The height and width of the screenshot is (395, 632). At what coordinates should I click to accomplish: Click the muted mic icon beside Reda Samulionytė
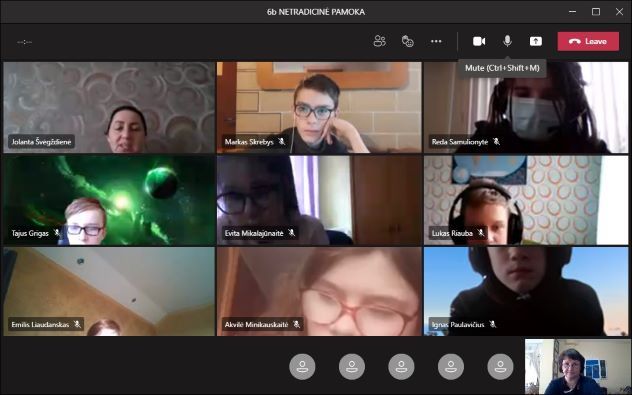point(497,141)
